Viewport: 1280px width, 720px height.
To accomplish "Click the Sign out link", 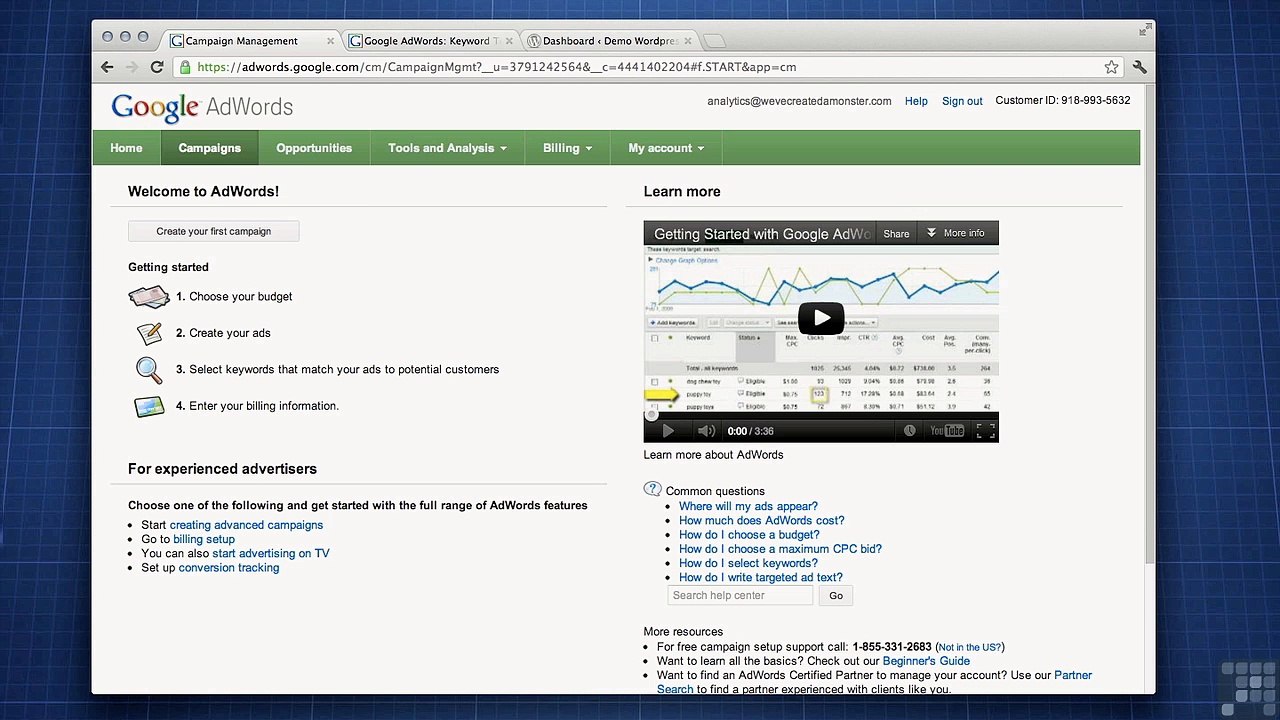I will click(x=962, y=101).
